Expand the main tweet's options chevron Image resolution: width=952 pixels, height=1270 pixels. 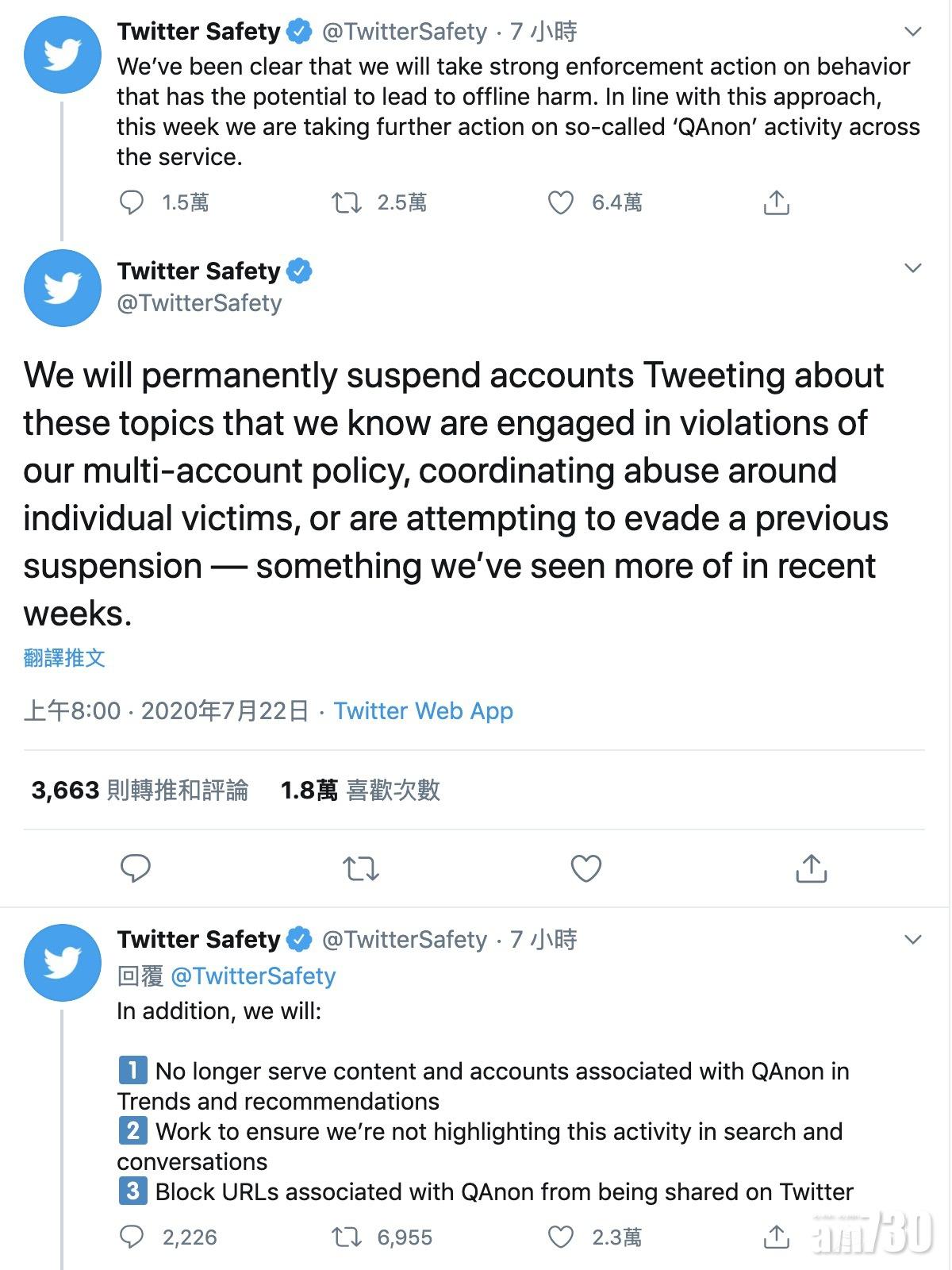pyautogui.click(x=913, y=268)
